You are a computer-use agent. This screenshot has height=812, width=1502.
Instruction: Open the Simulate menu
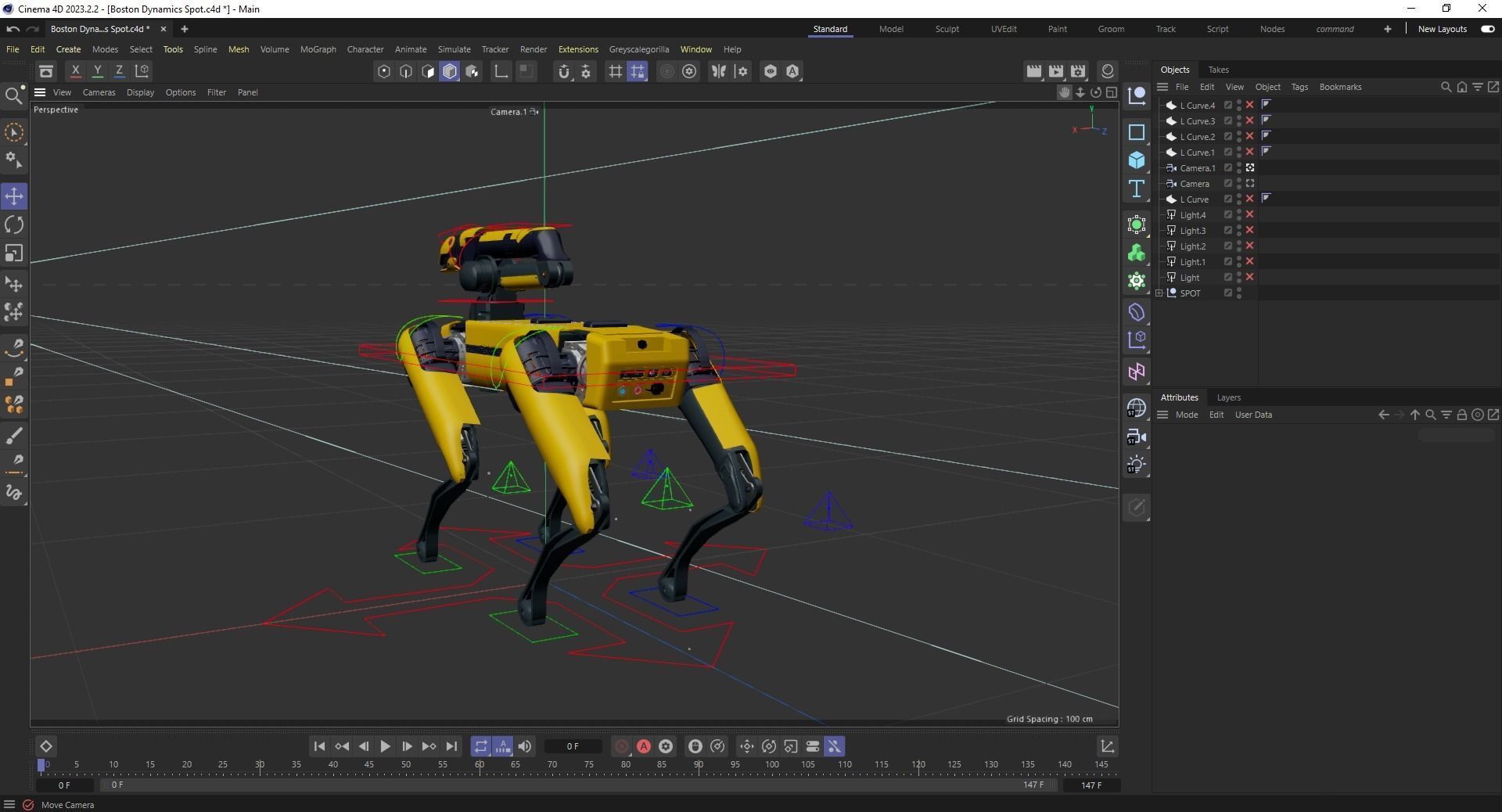point(454,49)
